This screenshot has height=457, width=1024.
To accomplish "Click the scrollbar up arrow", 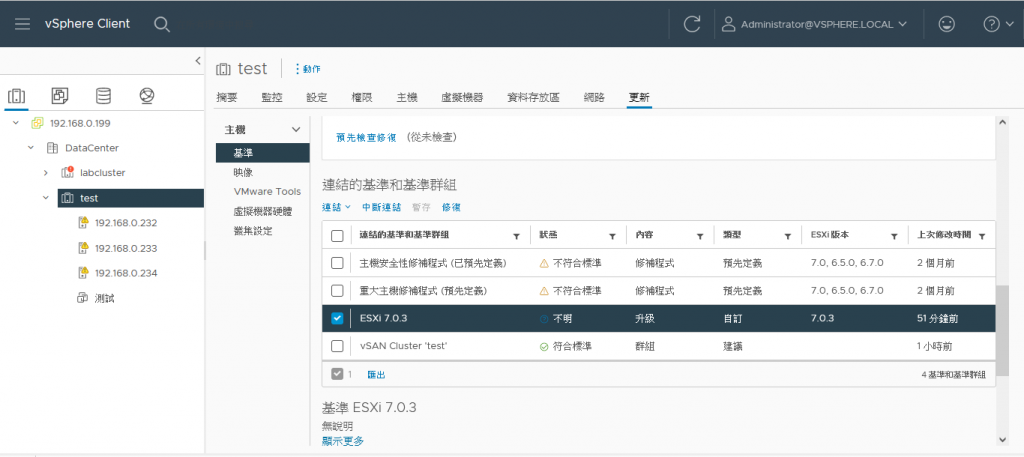I will (1002, 121).
